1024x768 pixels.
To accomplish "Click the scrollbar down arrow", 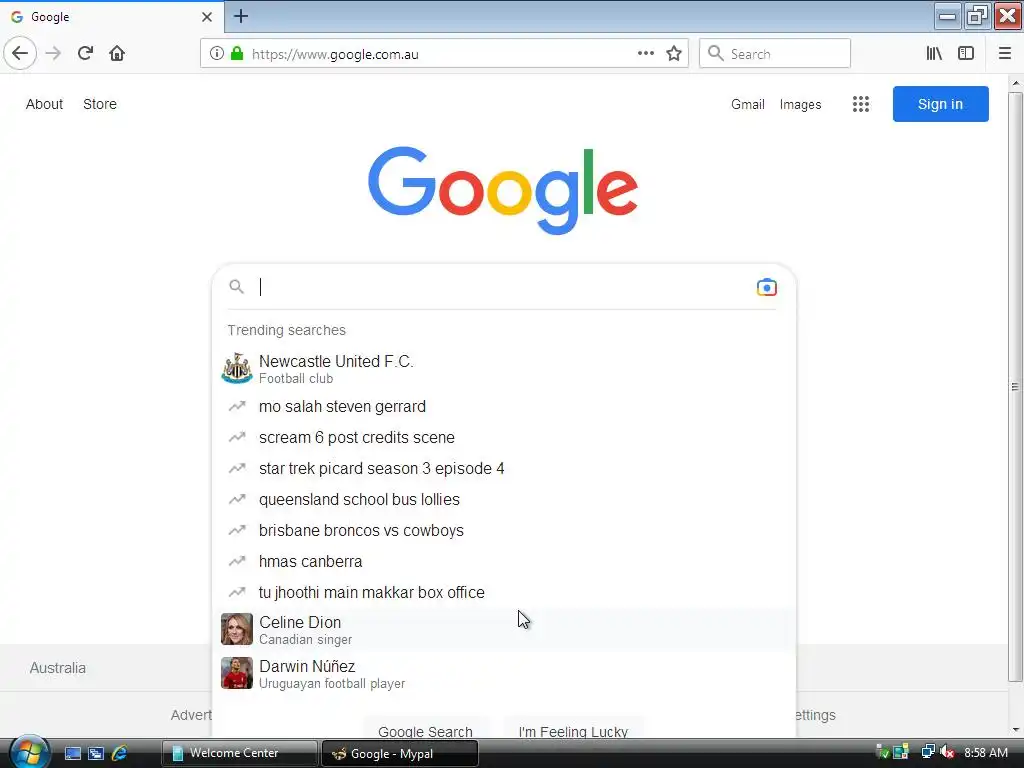I will (1015, 729).
